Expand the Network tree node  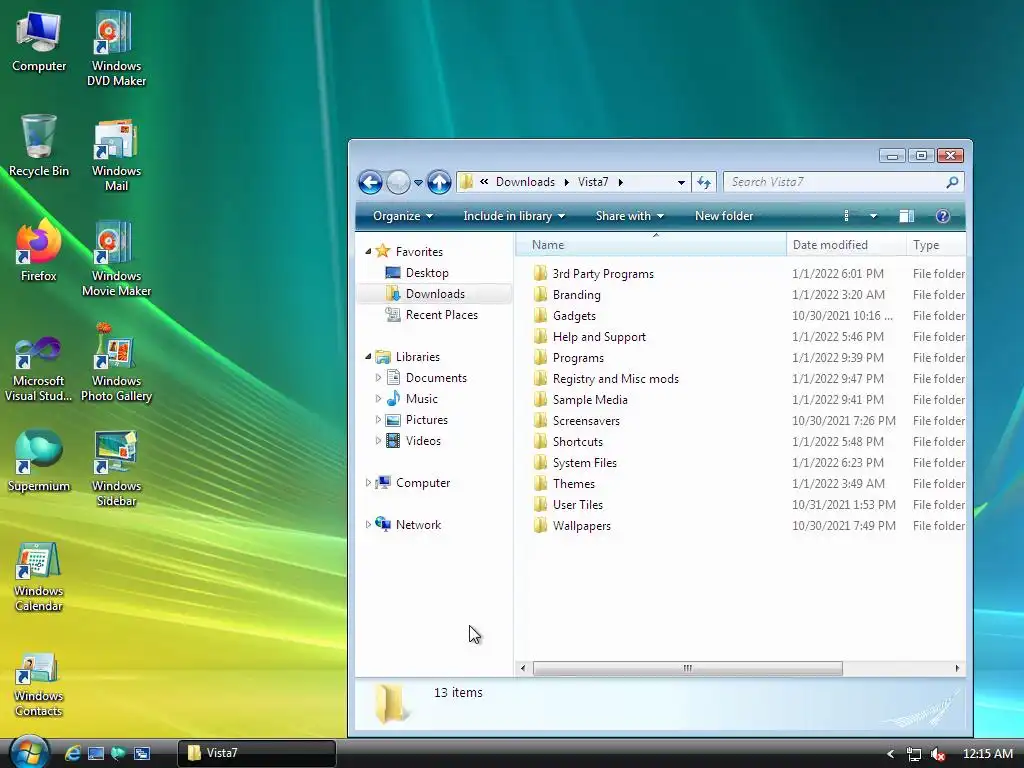pyautogui.click(x=368, y=524)
